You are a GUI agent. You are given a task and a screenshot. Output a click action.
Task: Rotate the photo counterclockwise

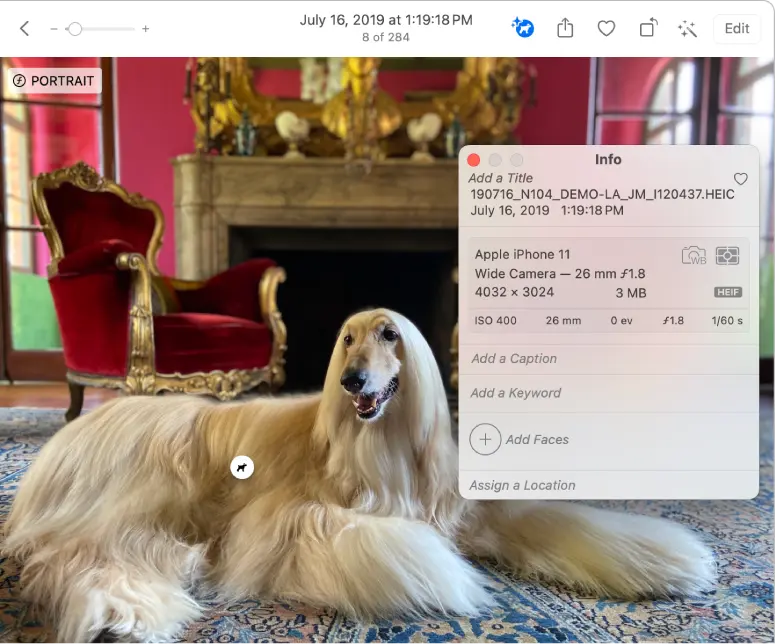coord(648,28)
